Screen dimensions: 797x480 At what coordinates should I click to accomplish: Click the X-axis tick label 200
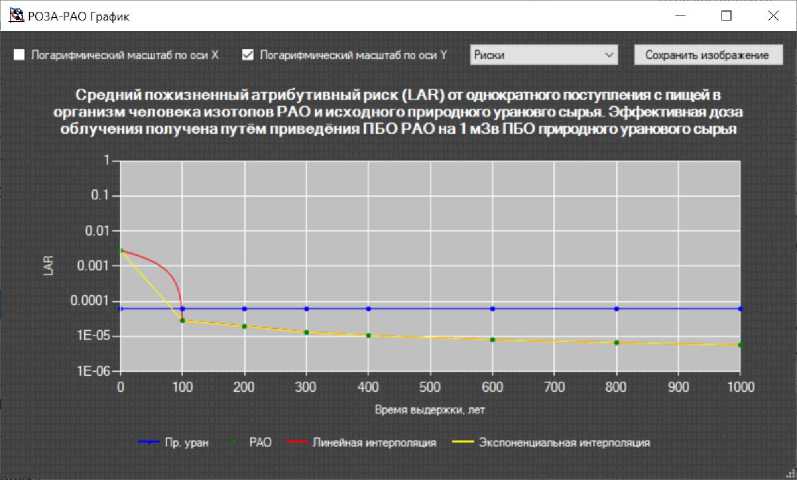click(x=244, y=387)
